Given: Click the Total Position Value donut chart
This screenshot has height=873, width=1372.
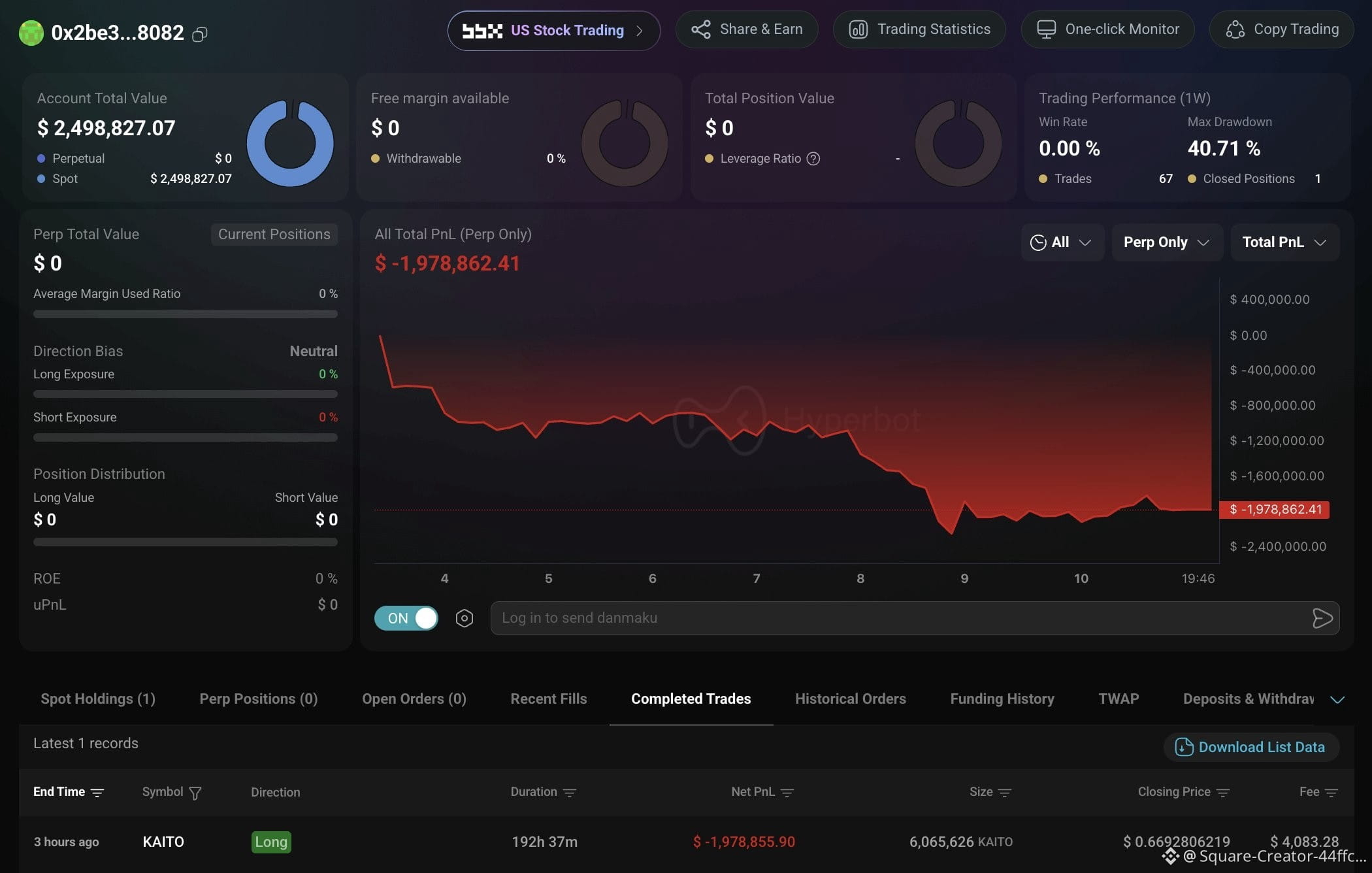Looking at the screenshot, I should point(958,143).
